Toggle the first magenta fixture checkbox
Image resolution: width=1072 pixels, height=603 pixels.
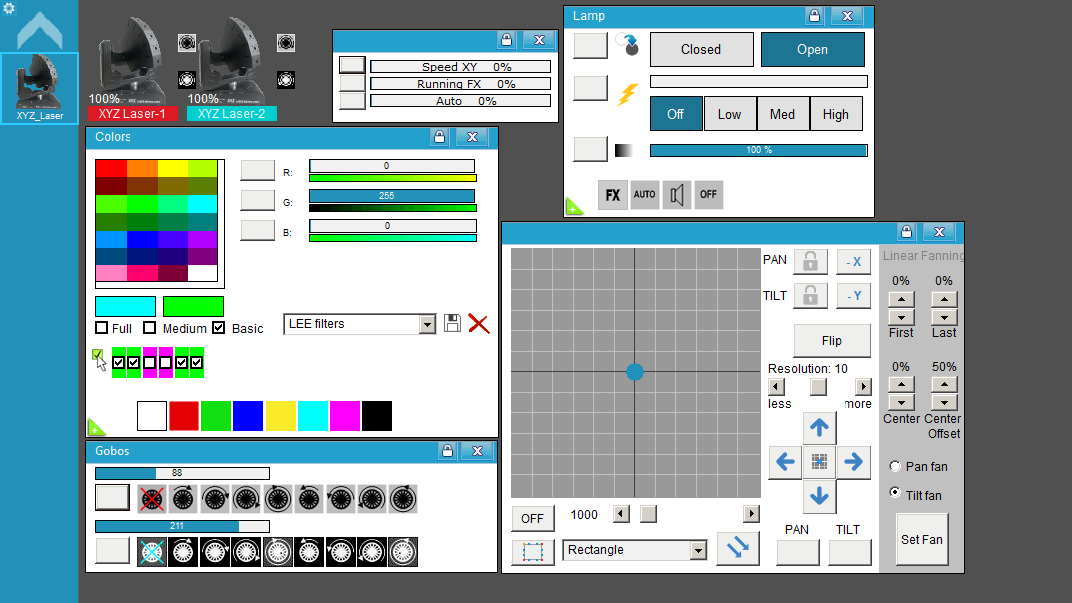click(x=150, y=362)
